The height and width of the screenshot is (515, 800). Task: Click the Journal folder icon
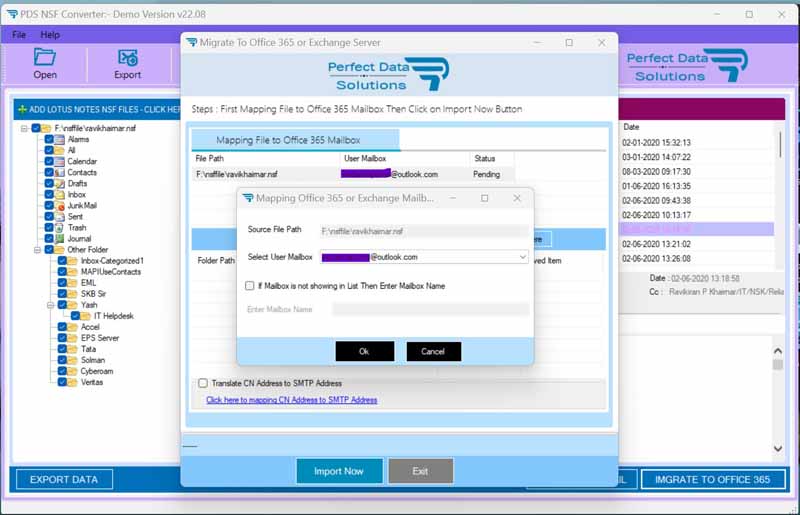point(59,238)
